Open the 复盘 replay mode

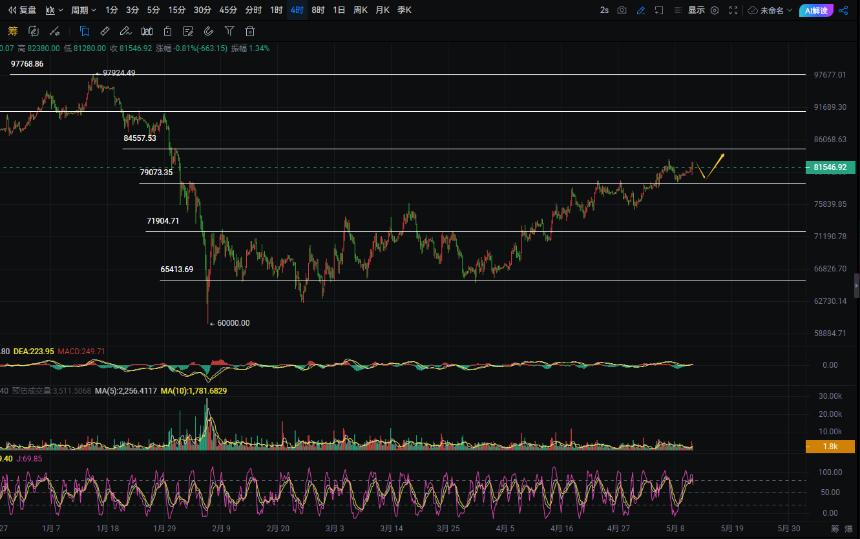coord(22,10)
